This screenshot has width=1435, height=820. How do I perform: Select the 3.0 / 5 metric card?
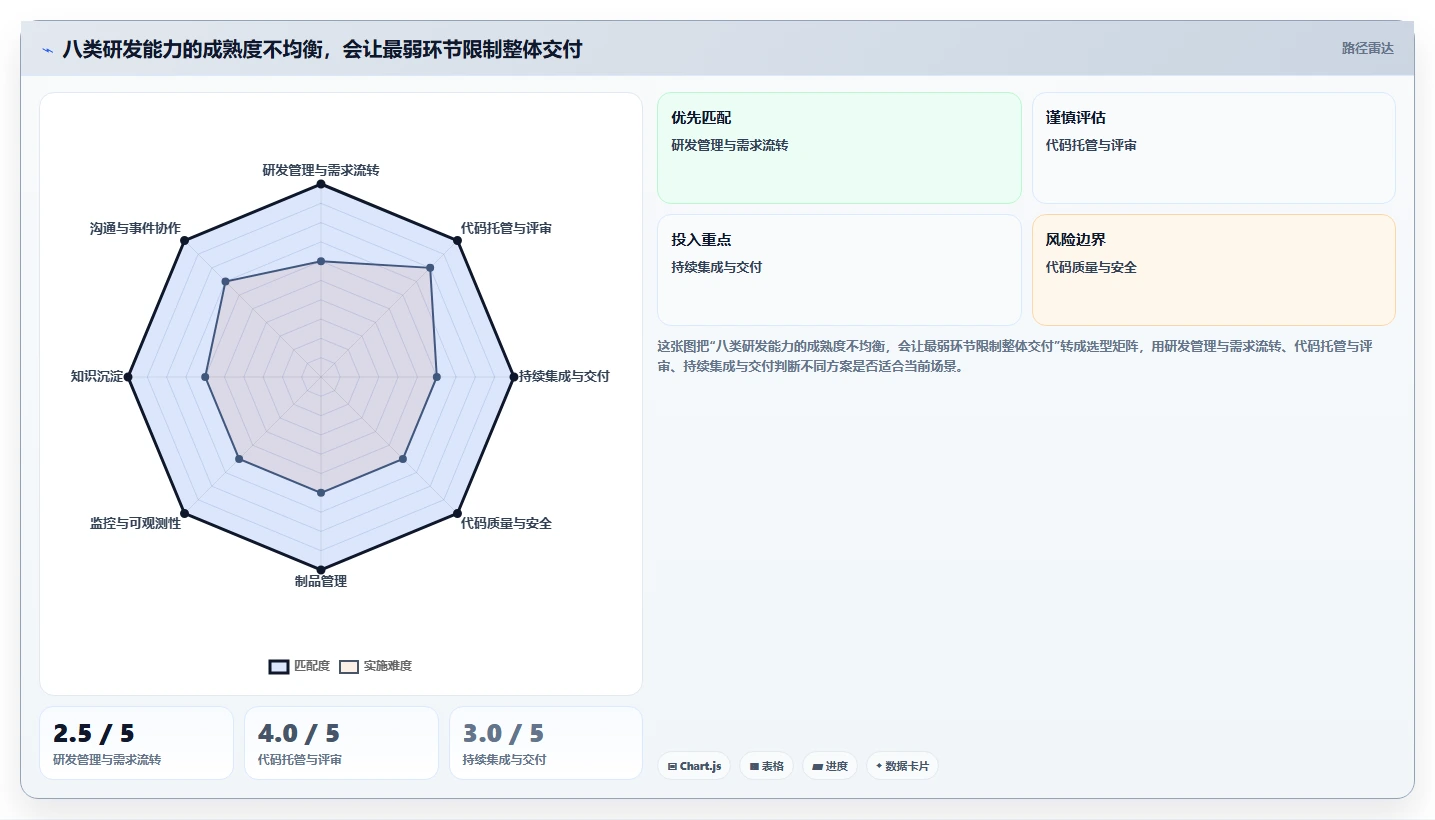(546, 743)
